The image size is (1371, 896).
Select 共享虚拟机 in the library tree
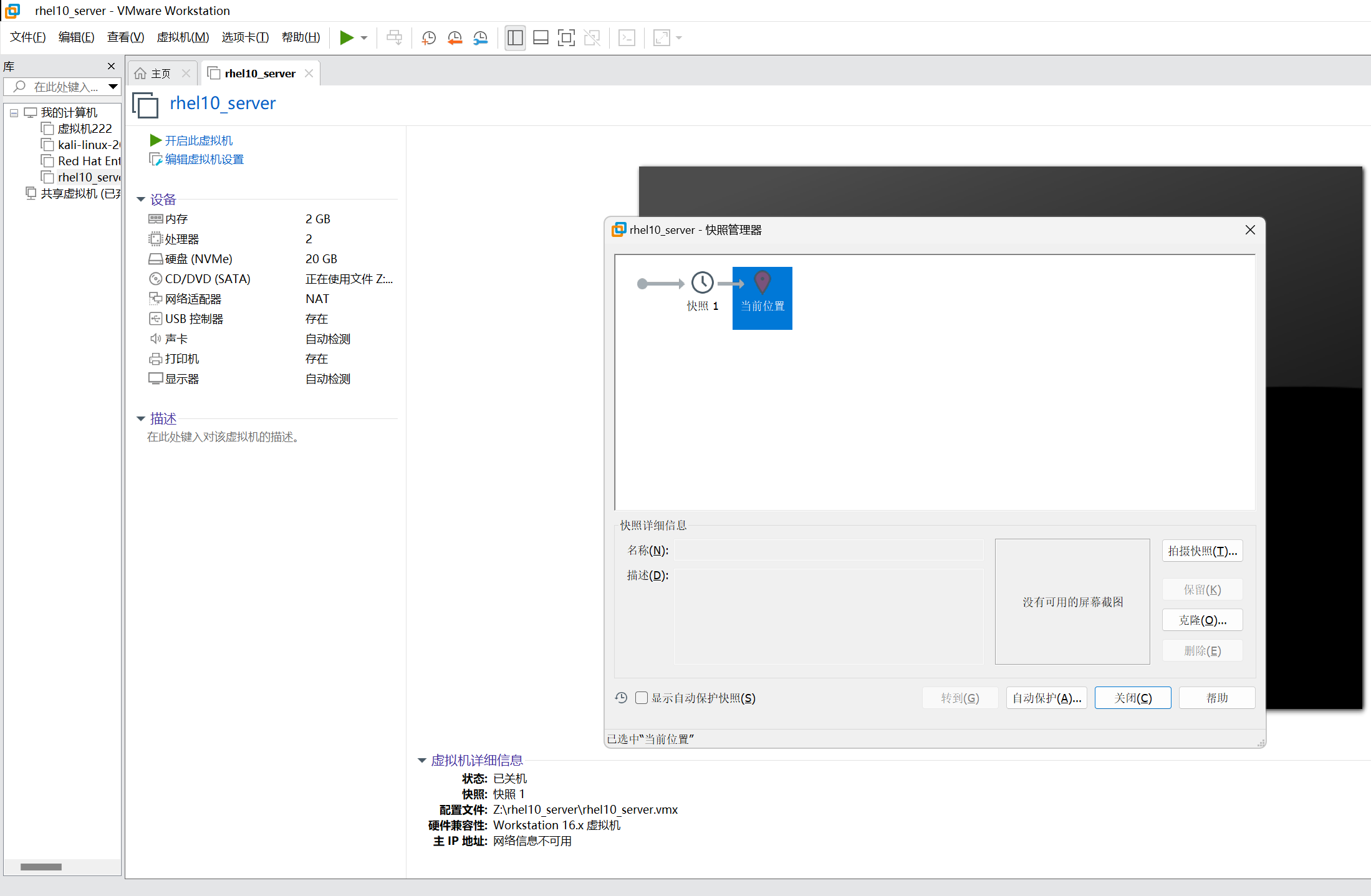point(74,194)
